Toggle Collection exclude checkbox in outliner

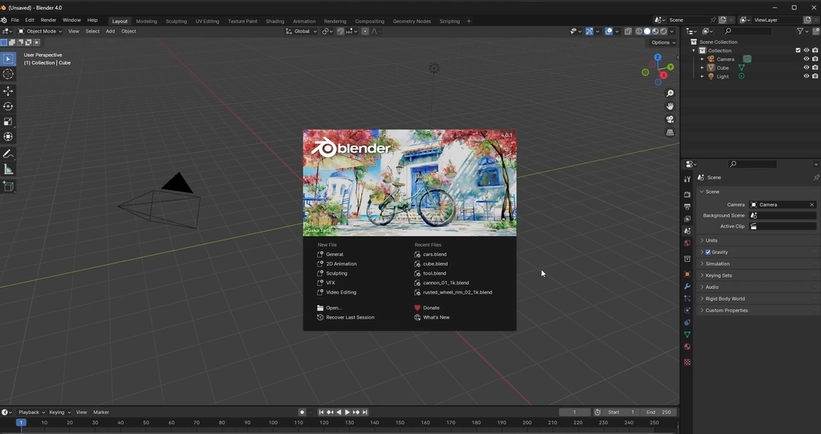(798, 50)
